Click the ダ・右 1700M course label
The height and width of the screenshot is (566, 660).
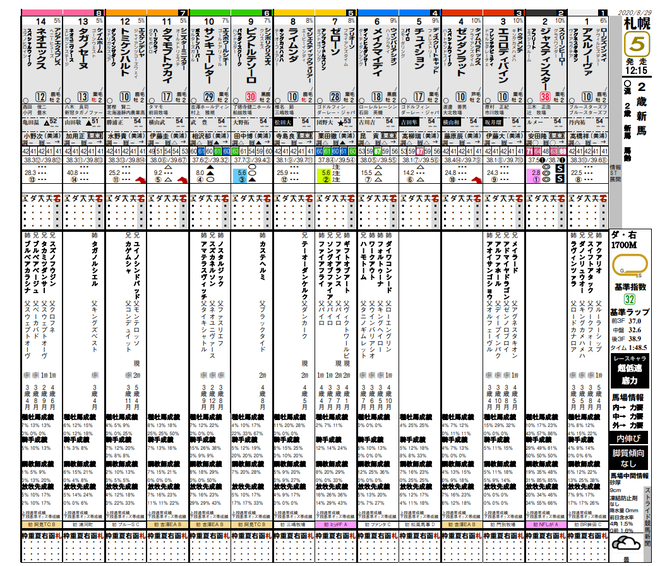(624, 240)
